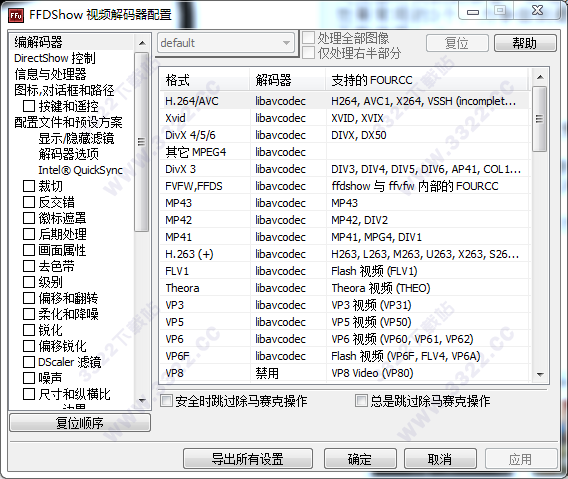Click the FFDShow app icon in title bar
This screenshot has width=568, height=479.
coord(16,15)
